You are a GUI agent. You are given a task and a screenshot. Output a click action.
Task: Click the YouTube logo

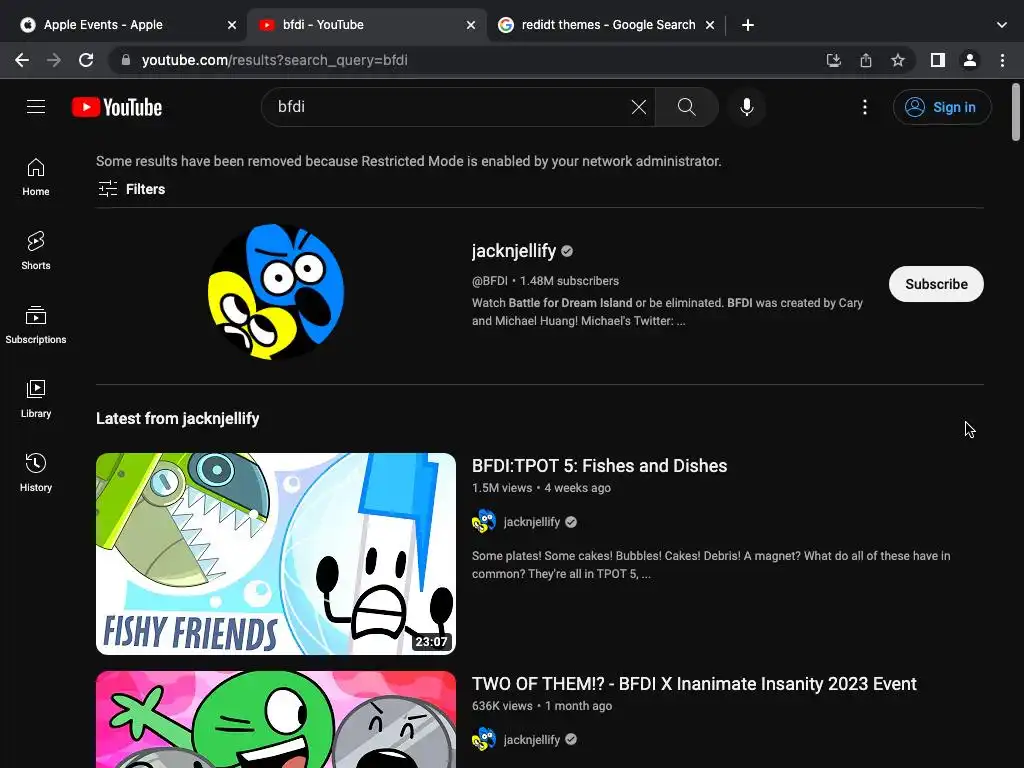click(117, 107)
